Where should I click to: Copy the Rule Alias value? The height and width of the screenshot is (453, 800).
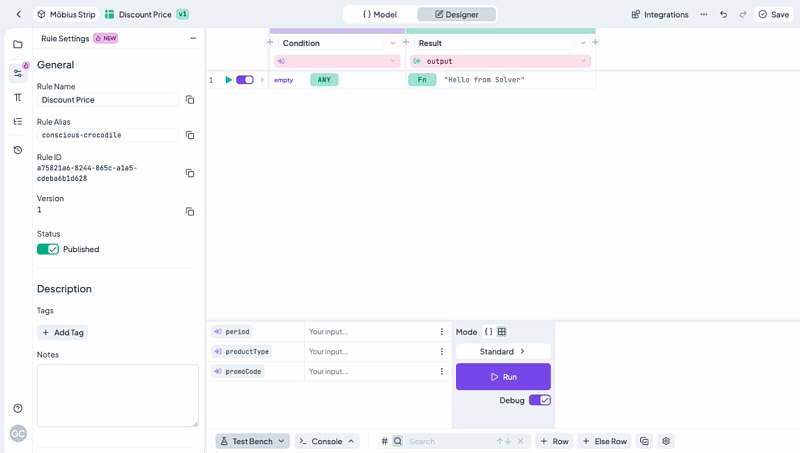(x=190, y=135)
